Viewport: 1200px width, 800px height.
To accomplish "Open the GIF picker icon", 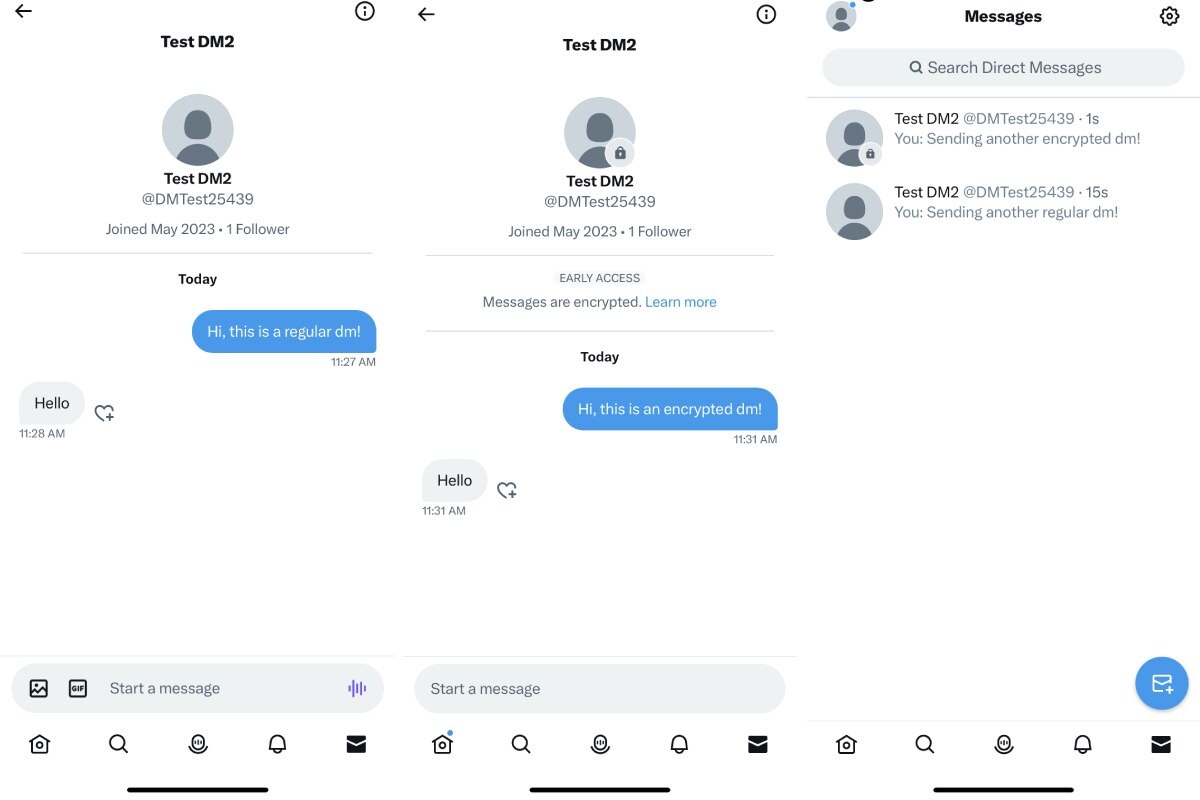I will pyautogui.click(x=78, y=688).
